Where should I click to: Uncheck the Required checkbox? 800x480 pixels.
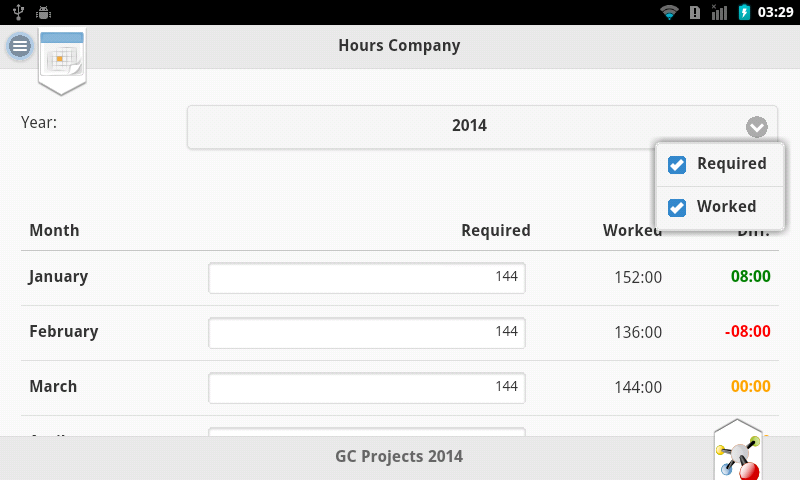click(x=677, y=165)
